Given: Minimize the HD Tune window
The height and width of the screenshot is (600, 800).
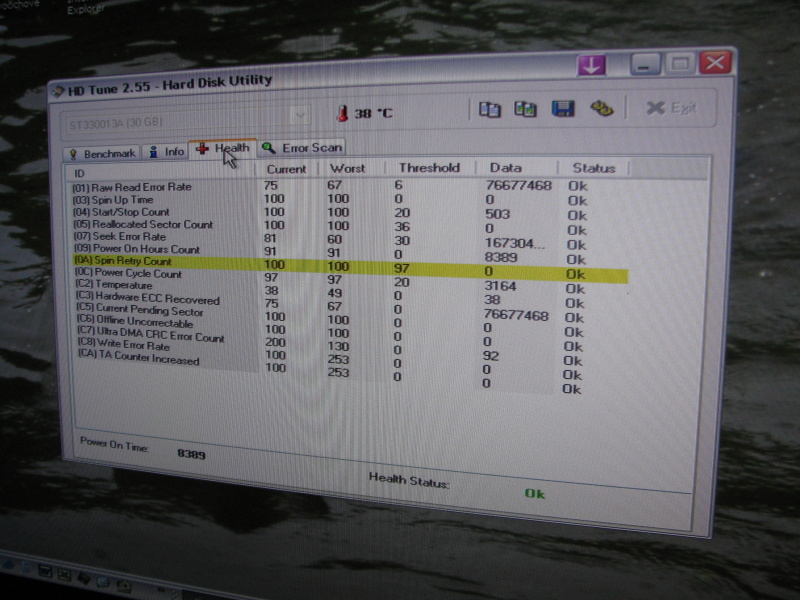Looking at the screenshot, I should point(644,65).
